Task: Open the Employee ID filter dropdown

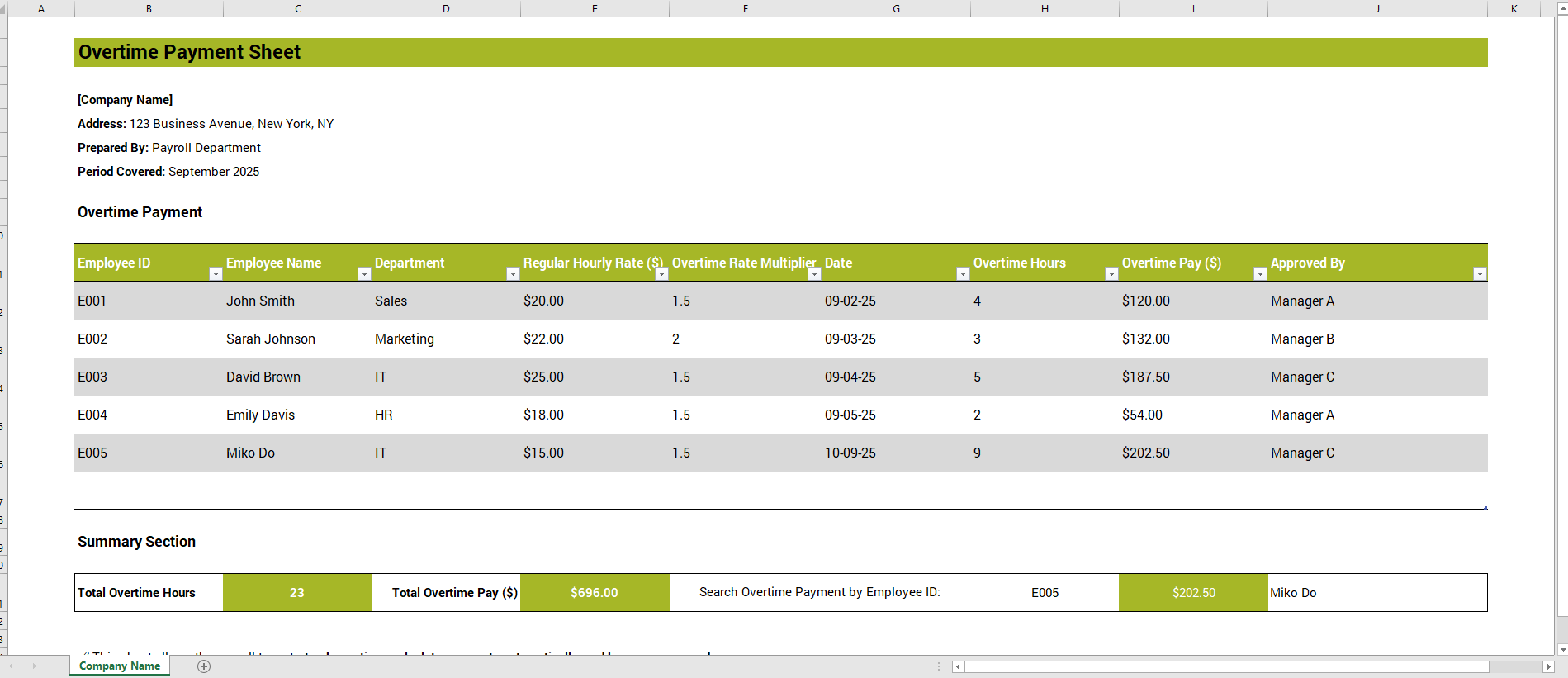Action: click(x=216, y=274)
